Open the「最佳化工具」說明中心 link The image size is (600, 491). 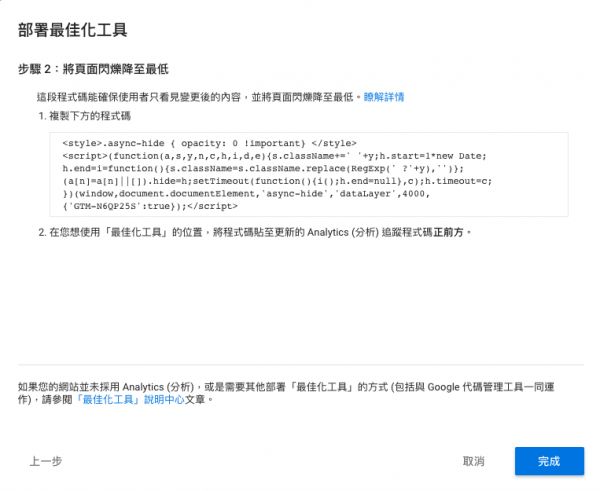[130, 400]
